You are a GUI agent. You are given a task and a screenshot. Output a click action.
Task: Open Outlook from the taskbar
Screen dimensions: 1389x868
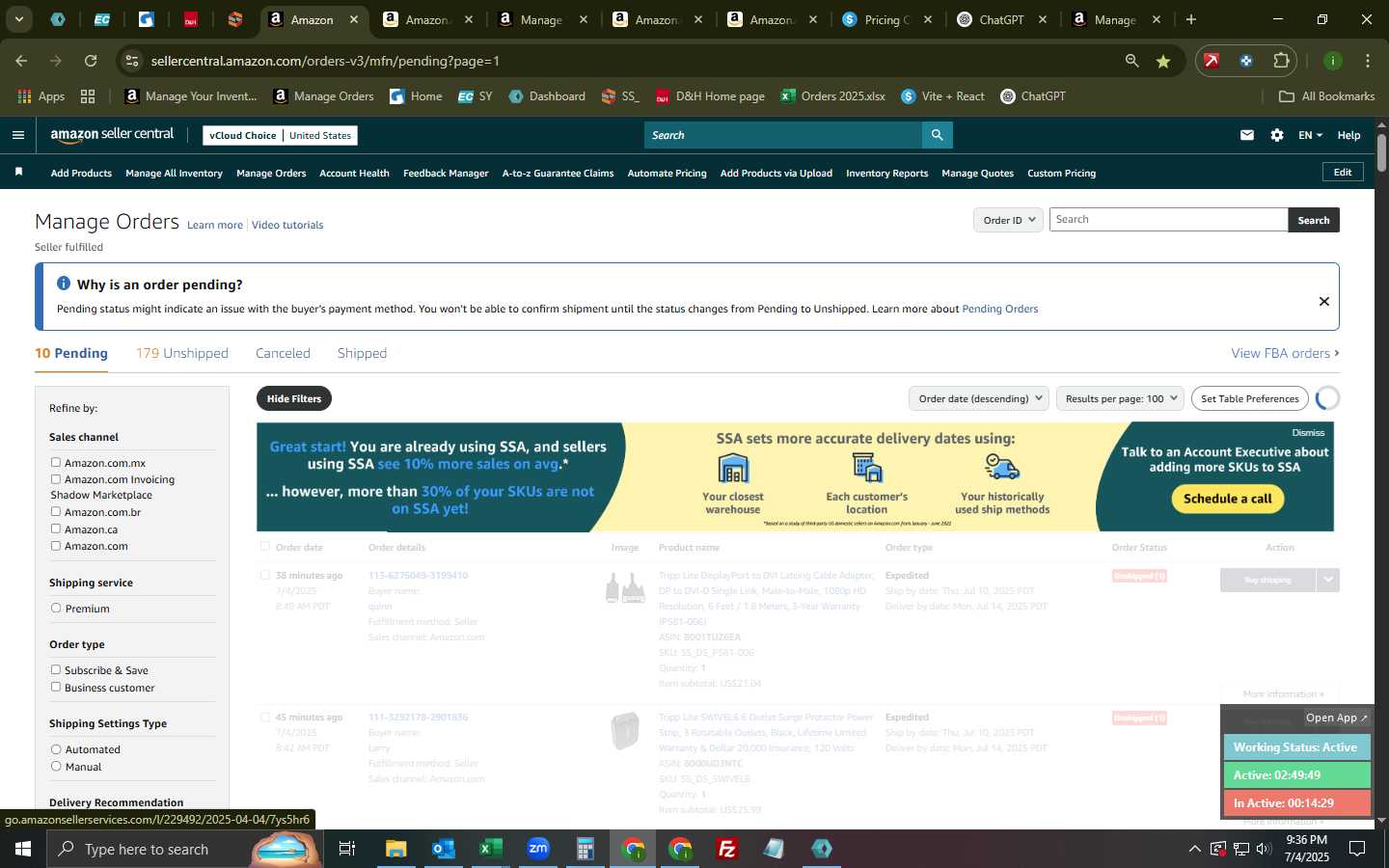pyautogui.click(x=444, y=849)
